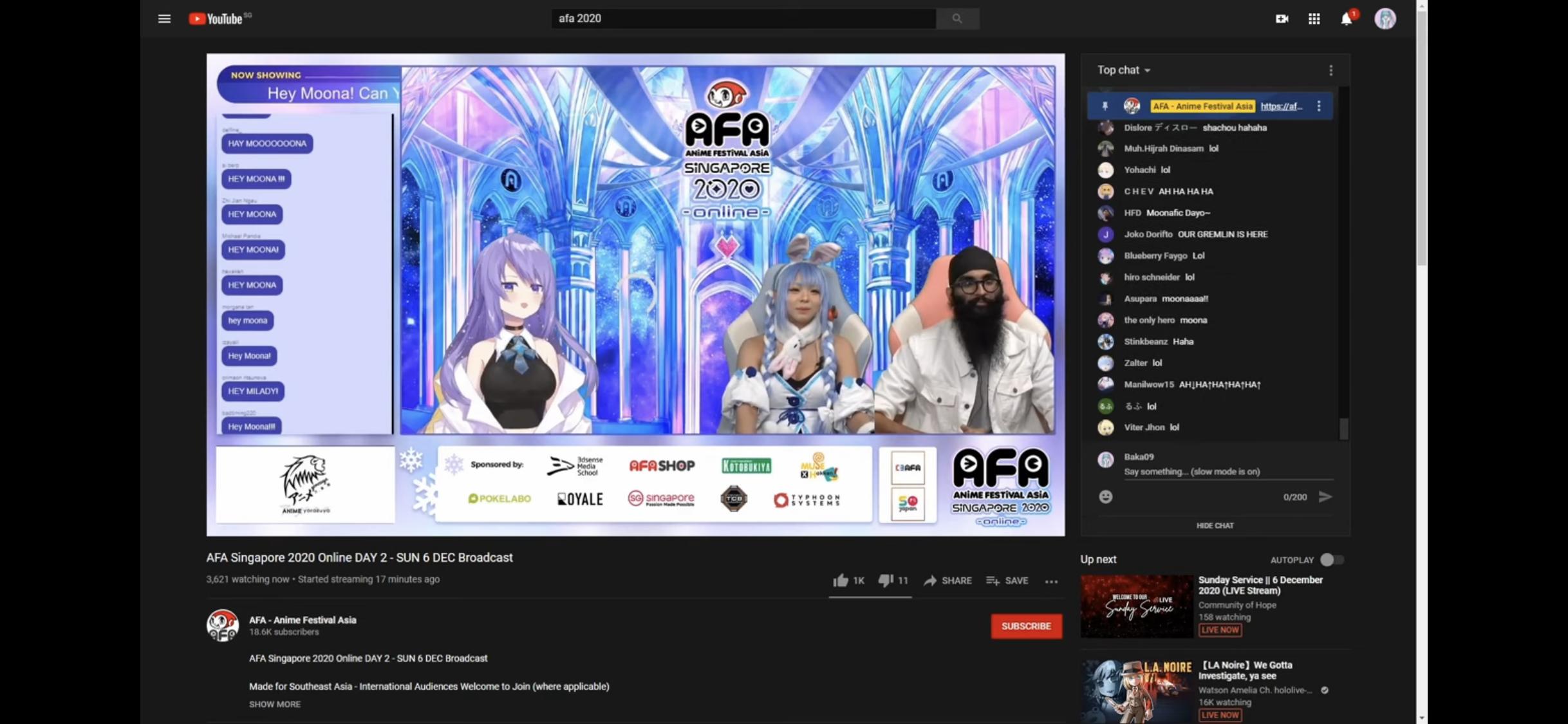
Task: Click Viter Jhon's chat avatar
Action: click(x=1105, y=427)
